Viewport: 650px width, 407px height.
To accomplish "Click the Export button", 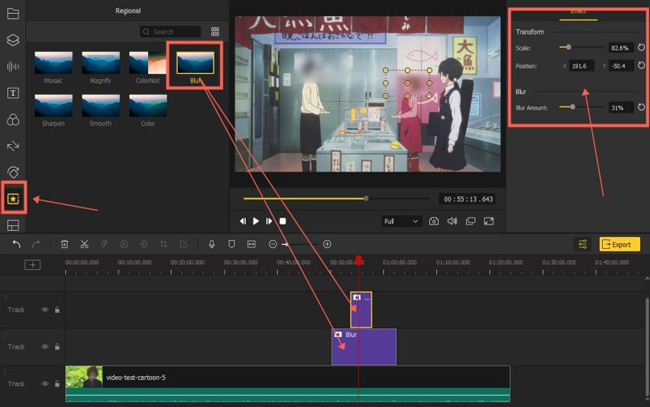I will click(x=619, y=245).
